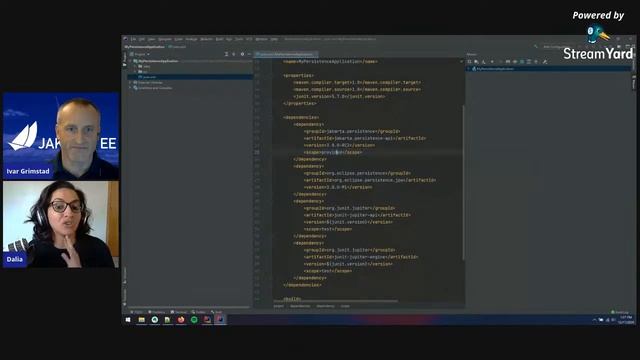Image resolution: width=640 pixels, height=360 pixels.
Task: Click the scope breadcrumb
Action: pos(345,306)
